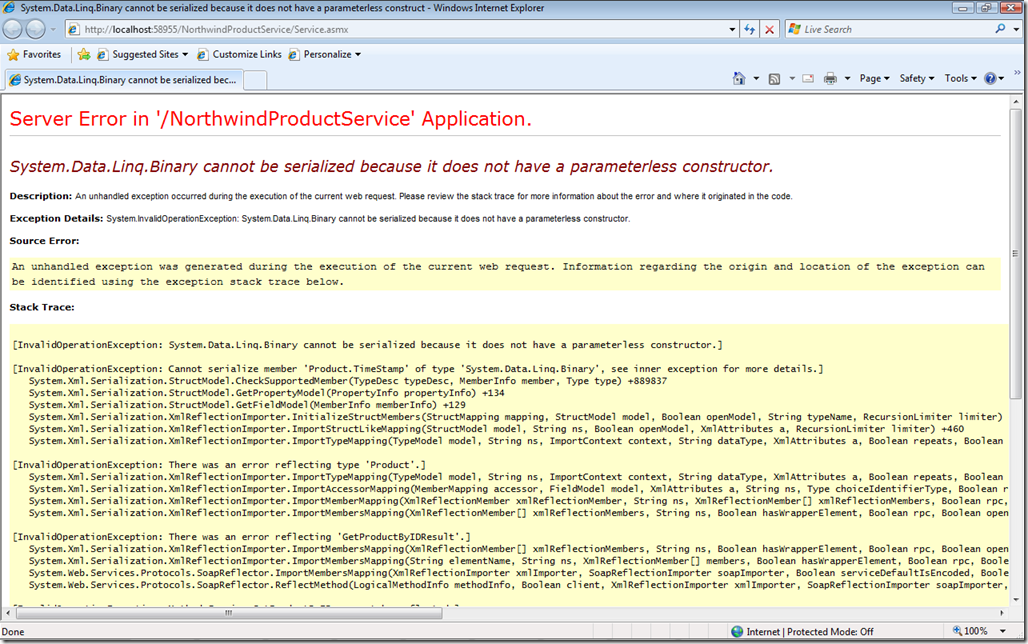1028x644 pixels.
Task: Click the StructModel.GetFieldModel +129 line
Action: [247, 405]
